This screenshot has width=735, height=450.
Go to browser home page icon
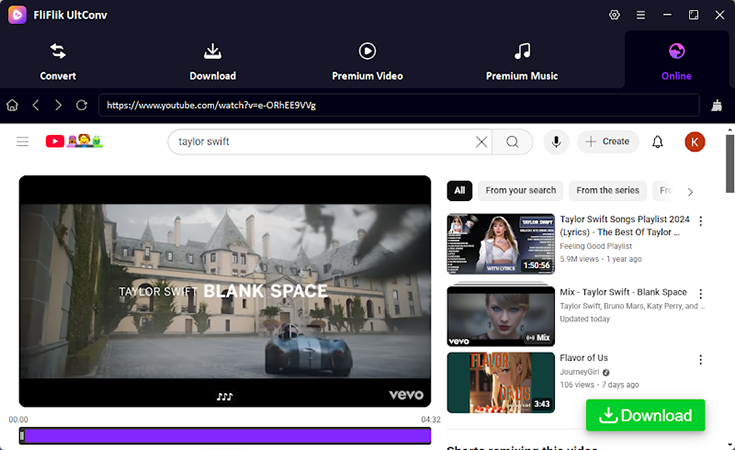tap(12, 105)
